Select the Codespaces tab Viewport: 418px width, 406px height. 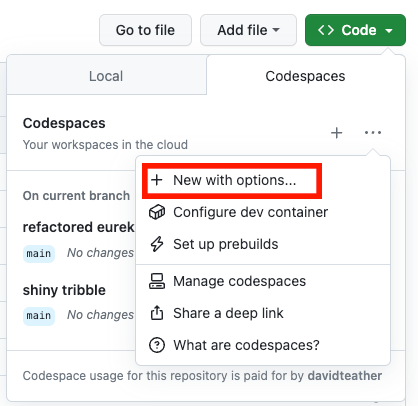point(305,76)
